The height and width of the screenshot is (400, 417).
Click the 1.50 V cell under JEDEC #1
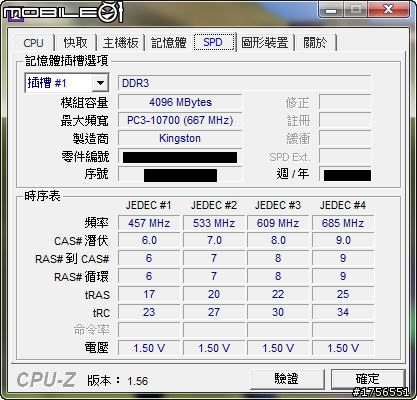[149, 348]
